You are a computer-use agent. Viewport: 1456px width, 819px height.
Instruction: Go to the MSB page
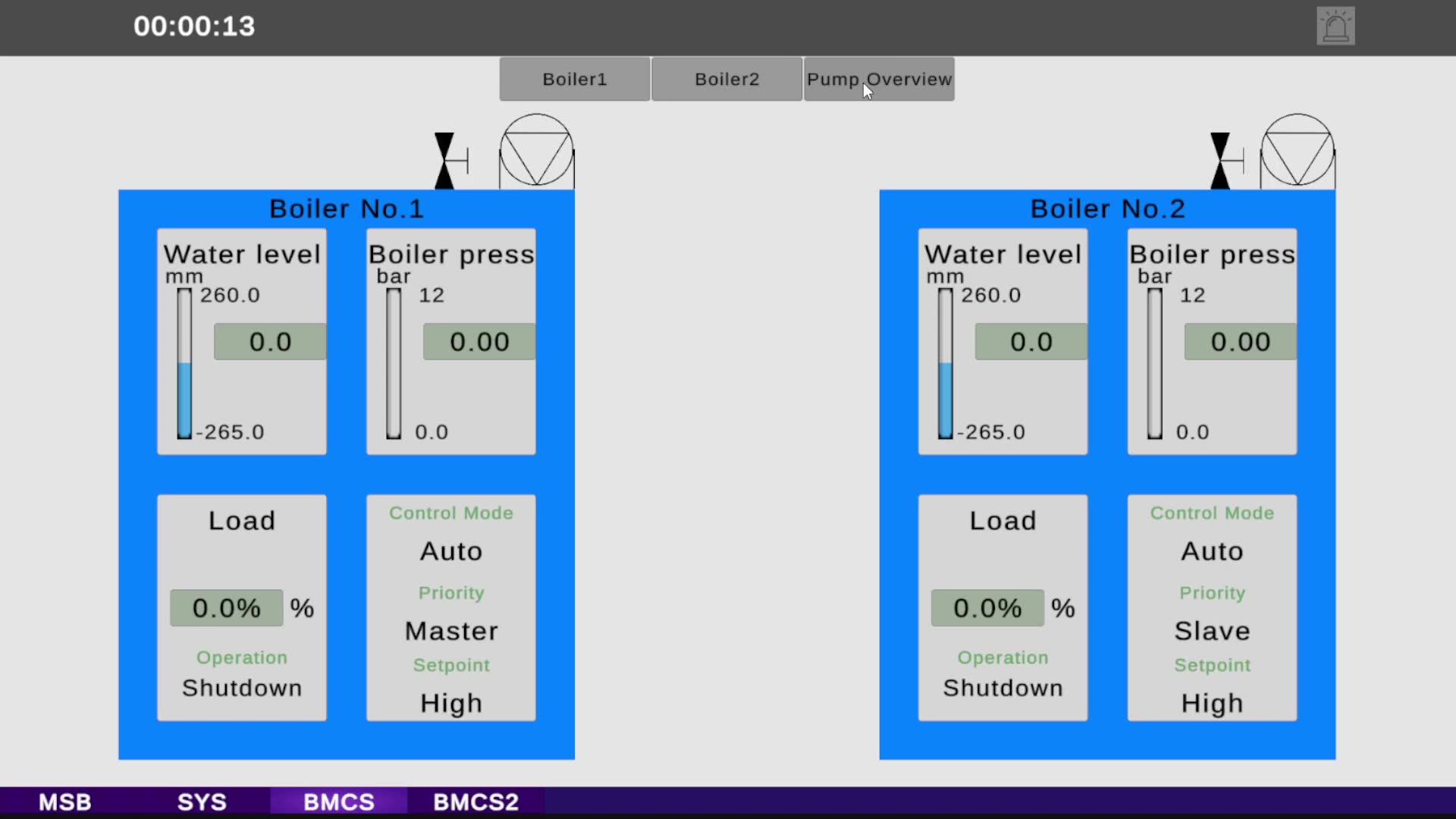coord(65,802)
